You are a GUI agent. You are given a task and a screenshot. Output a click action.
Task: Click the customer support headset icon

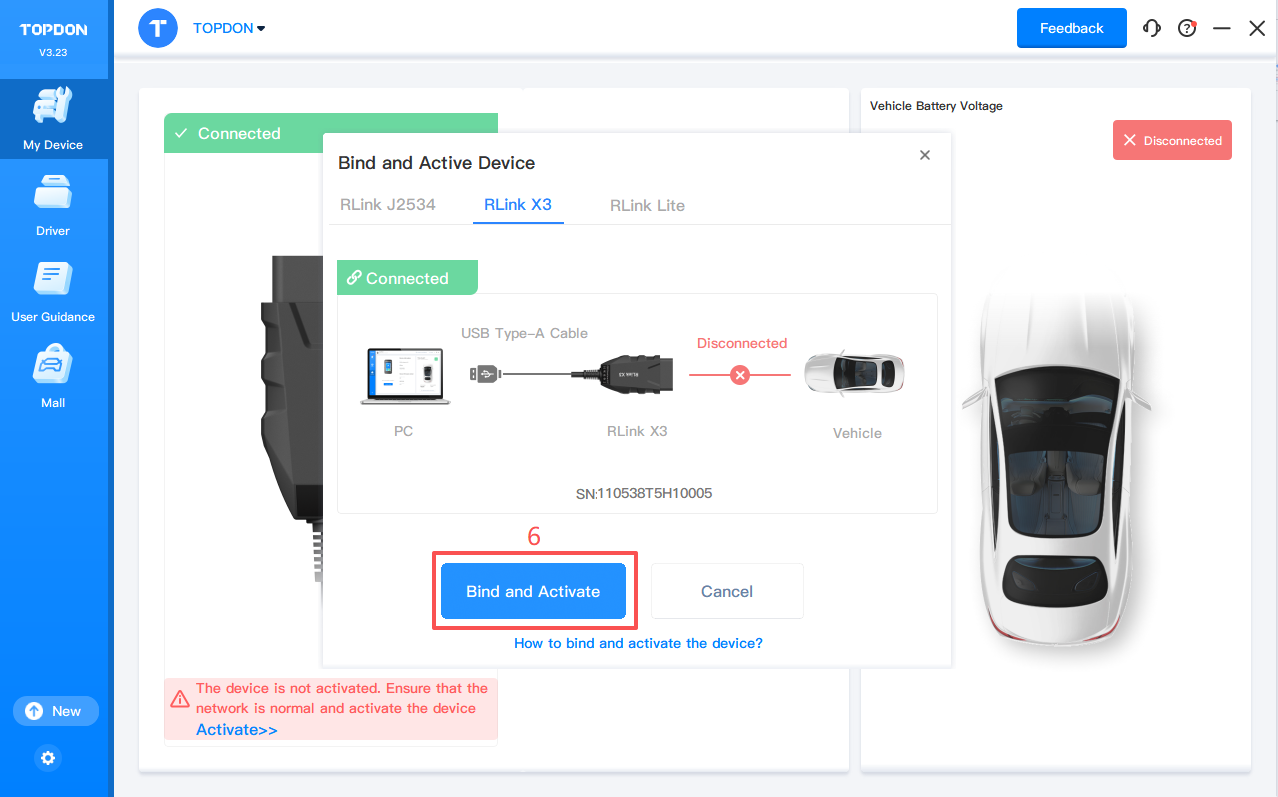[1152, 29]
